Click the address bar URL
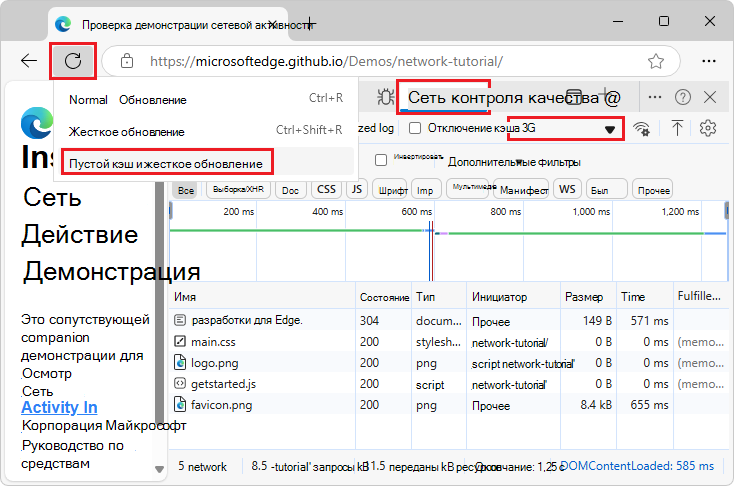This screenshot has width=734, height=486. point(326,61)
